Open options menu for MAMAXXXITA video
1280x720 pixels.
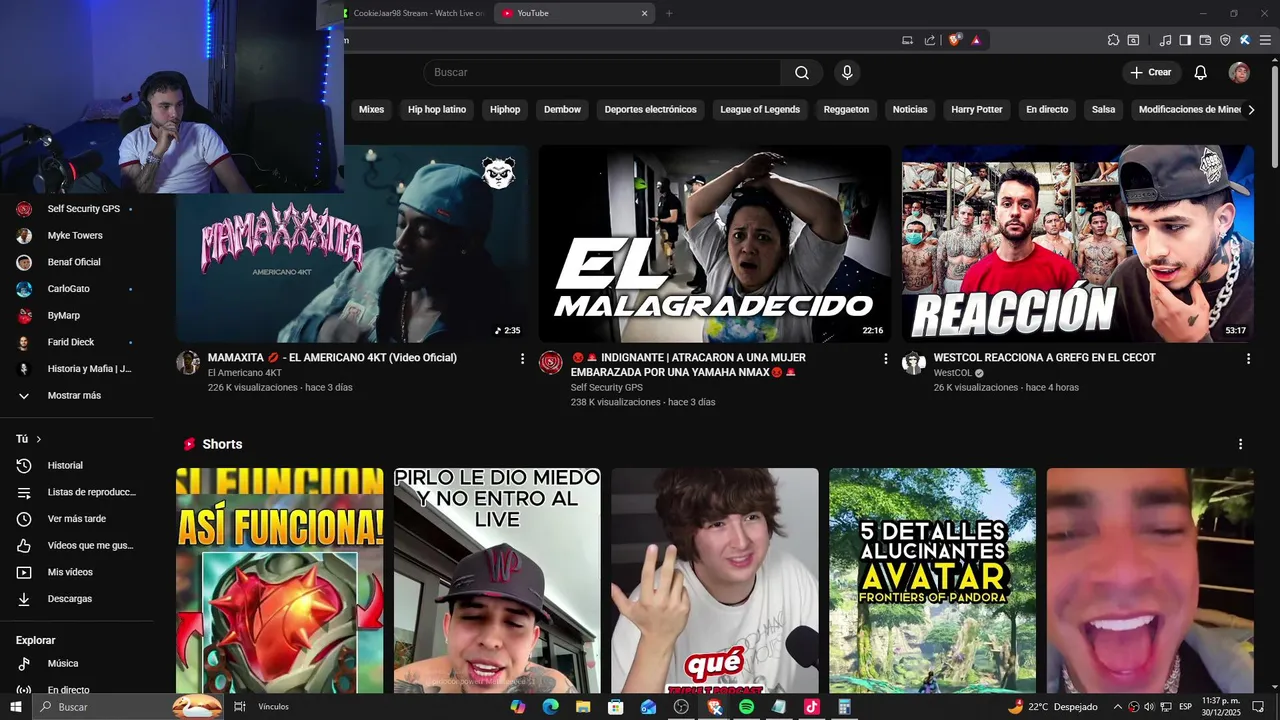point(522,358)
